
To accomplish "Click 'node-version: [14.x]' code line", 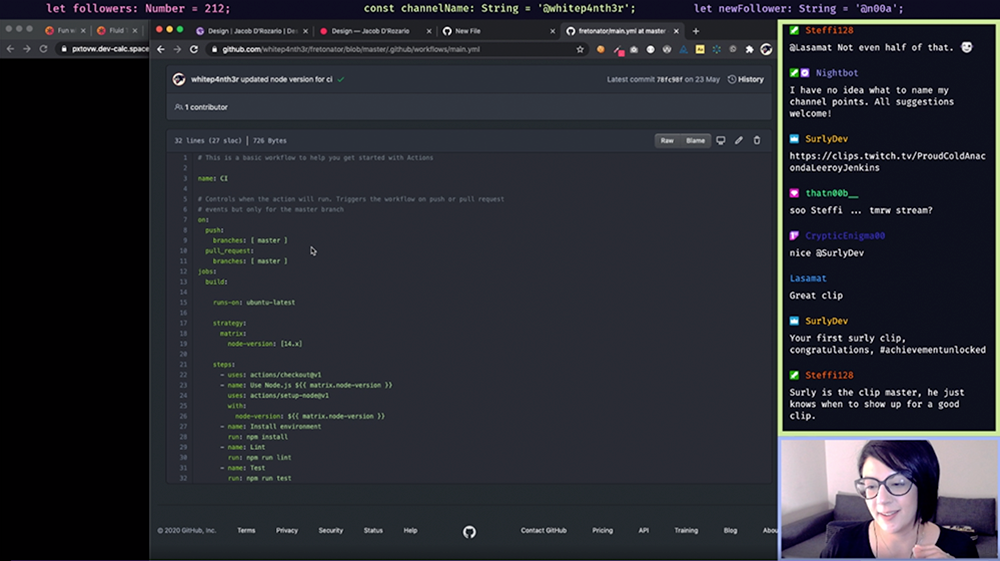I will pyautogui.click(x=265, y=344).
